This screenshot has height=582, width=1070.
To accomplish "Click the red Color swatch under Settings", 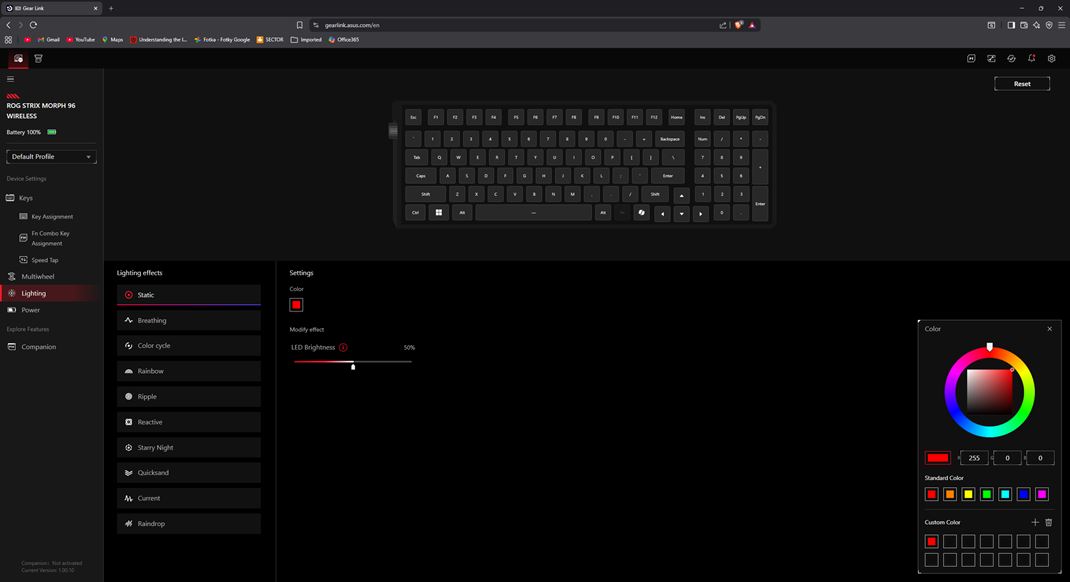I will (x=296, y=305).
